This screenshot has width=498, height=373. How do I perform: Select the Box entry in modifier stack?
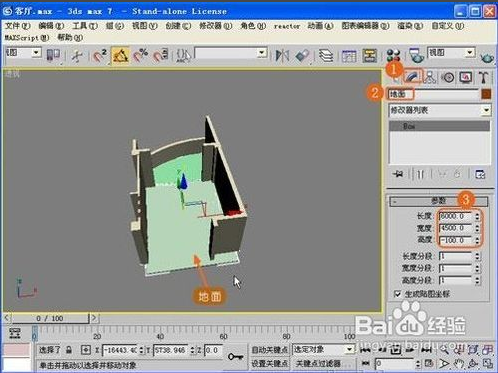(x=440, y=126)
